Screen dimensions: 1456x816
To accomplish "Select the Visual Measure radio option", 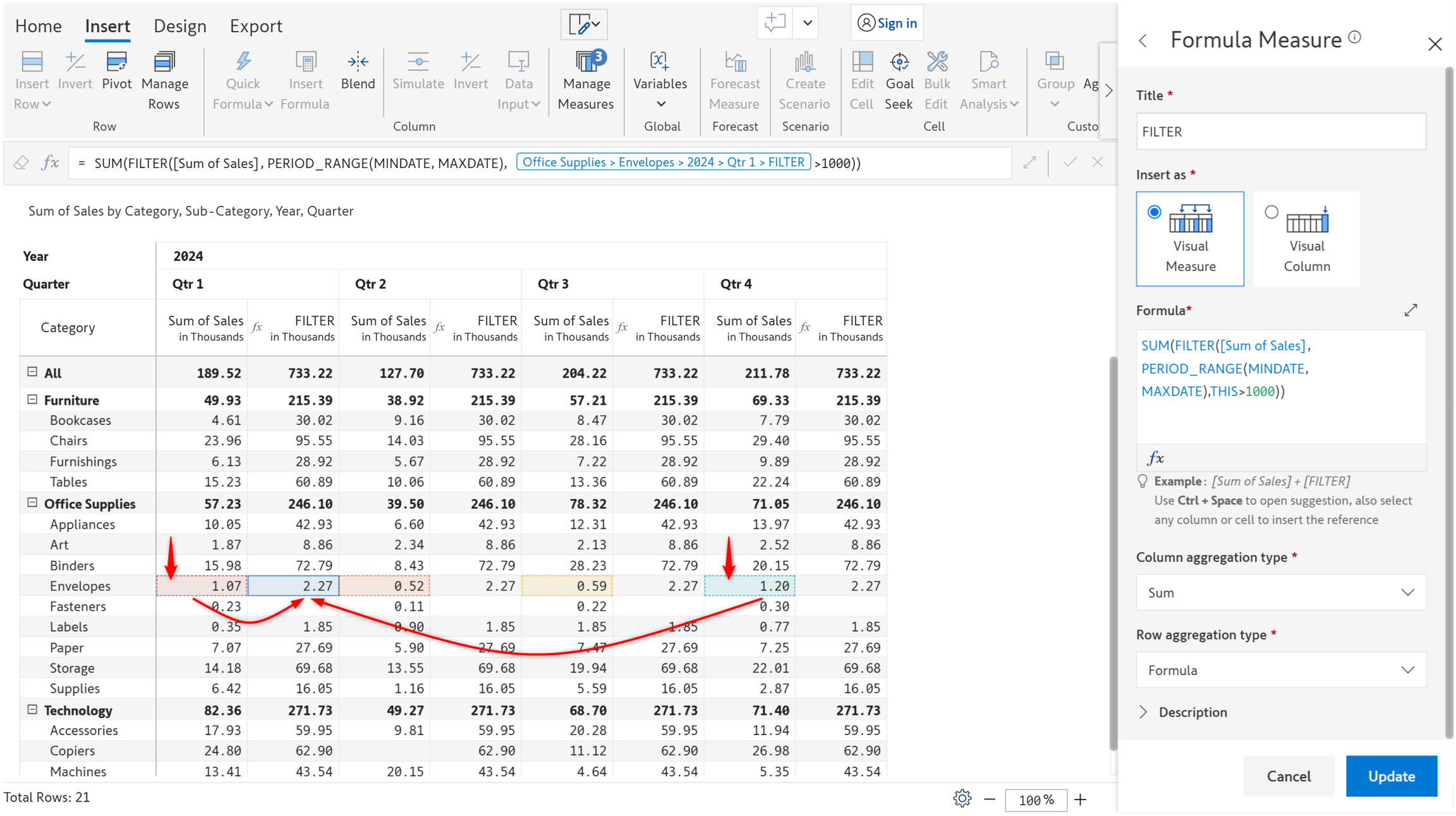I will pyautogui.click(x=1154, y=212).
